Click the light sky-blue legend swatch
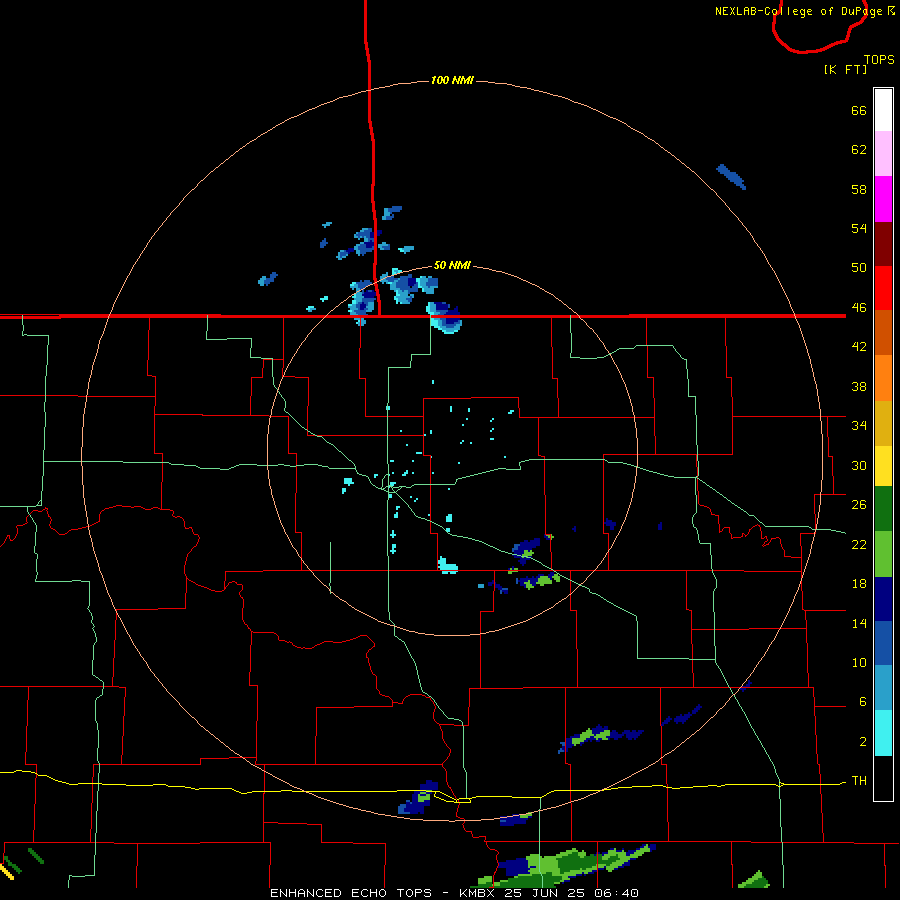 pyautogui.click(x=883, y=688)
